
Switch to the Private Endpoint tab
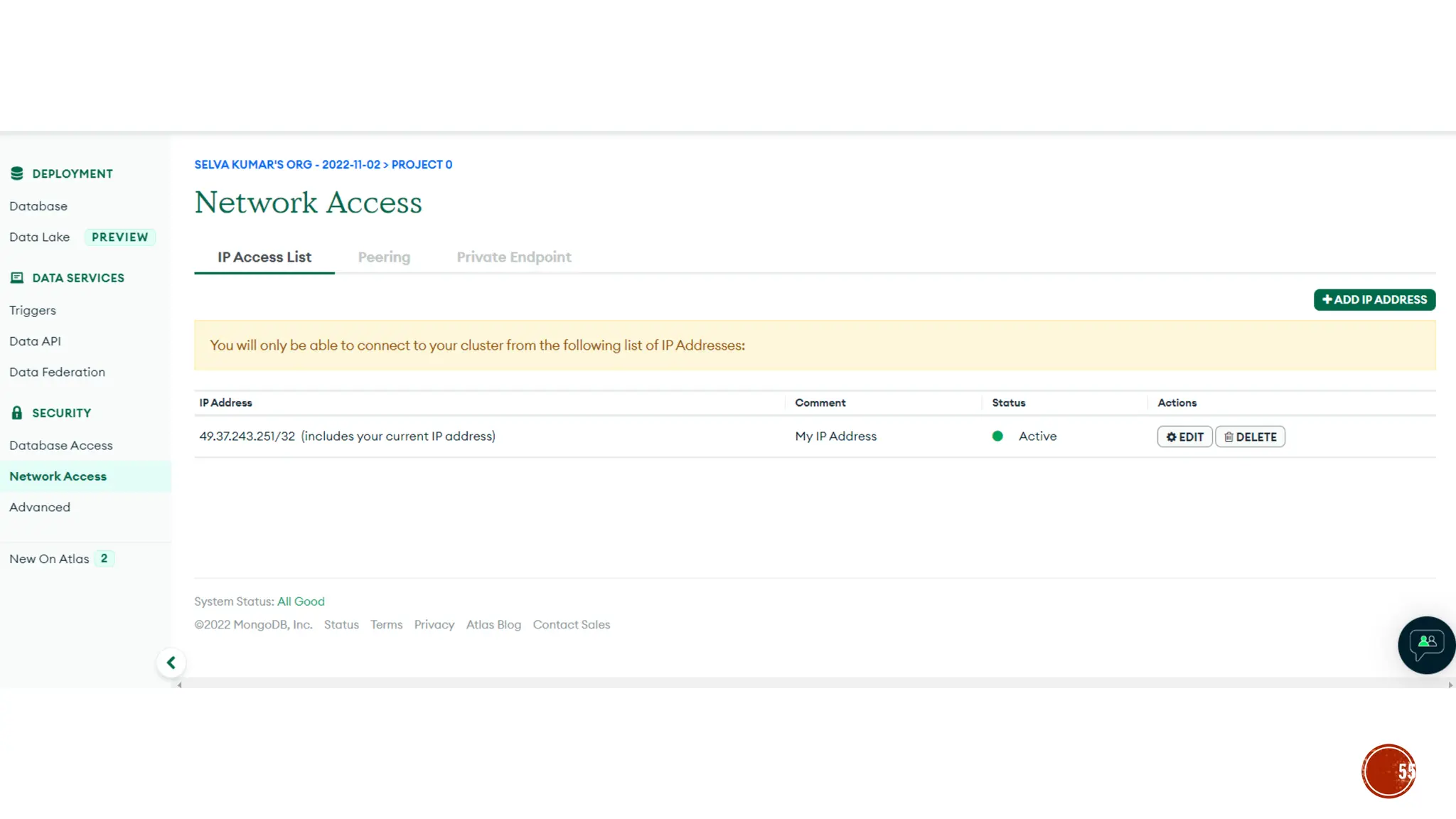pyautogui.click(x=513, y=257)
